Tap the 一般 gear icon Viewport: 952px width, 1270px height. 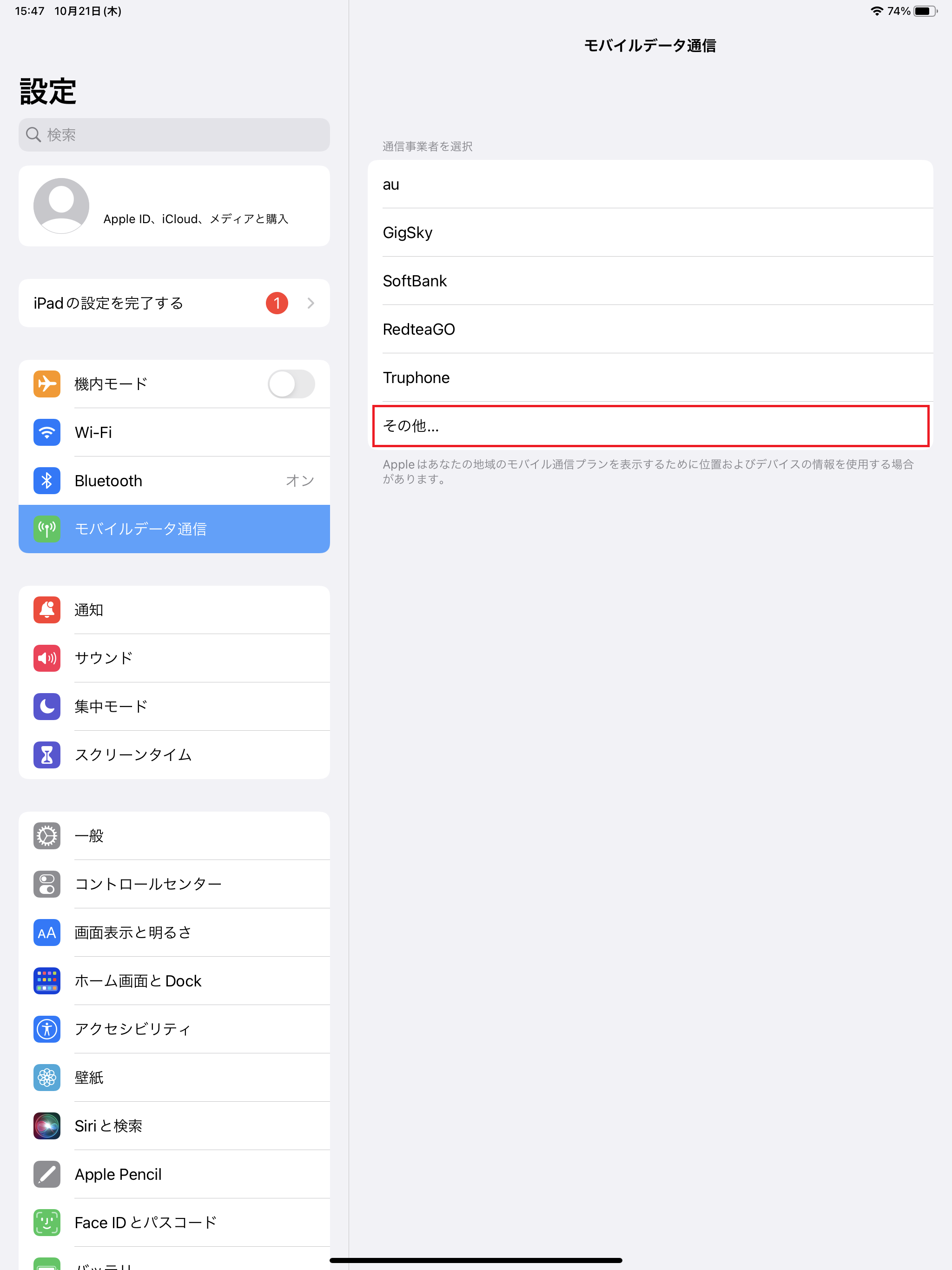pyautogui.click(x=47, y=836)
